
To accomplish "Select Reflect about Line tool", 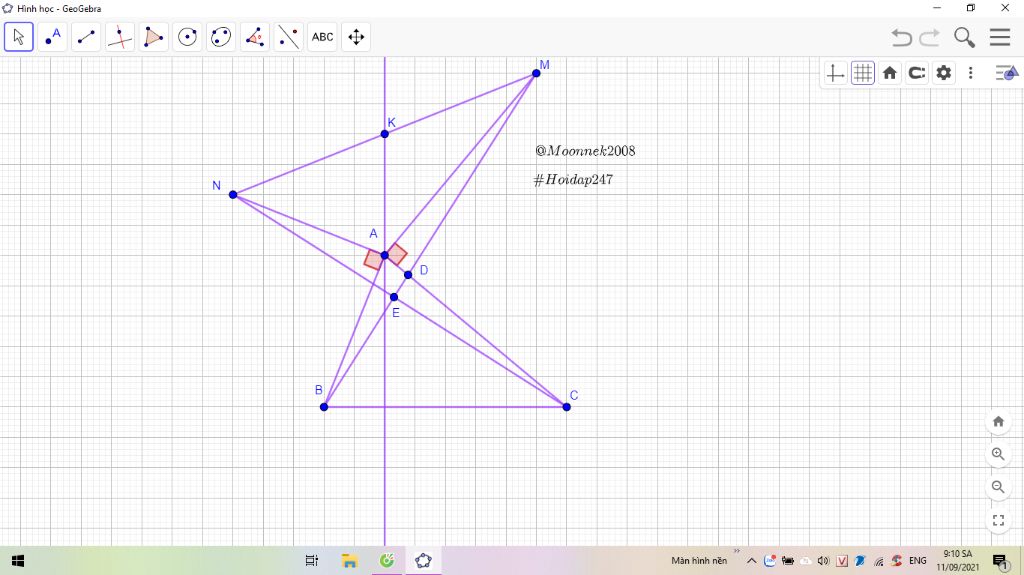I will tap(289, 37).
